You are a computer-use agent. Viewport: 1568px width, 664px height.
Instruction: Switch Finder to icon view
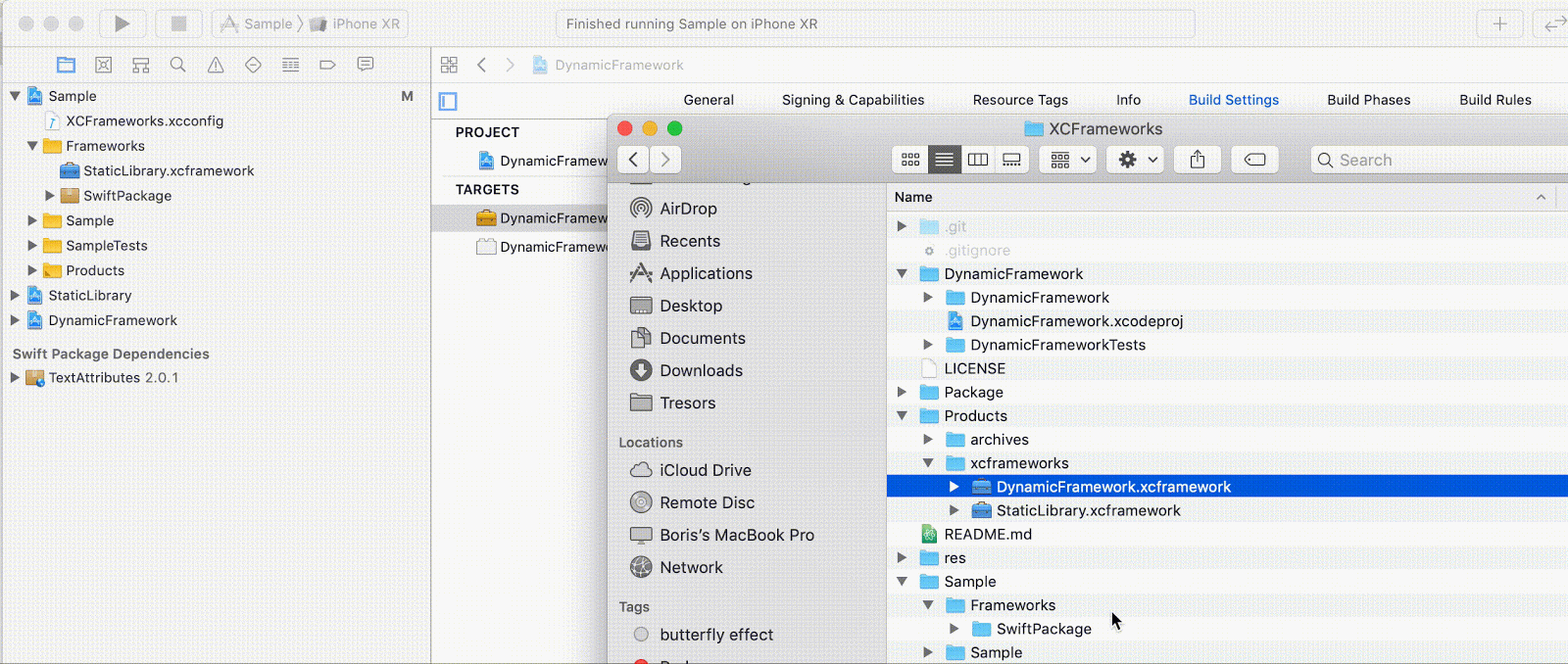[x=910, y=160]
